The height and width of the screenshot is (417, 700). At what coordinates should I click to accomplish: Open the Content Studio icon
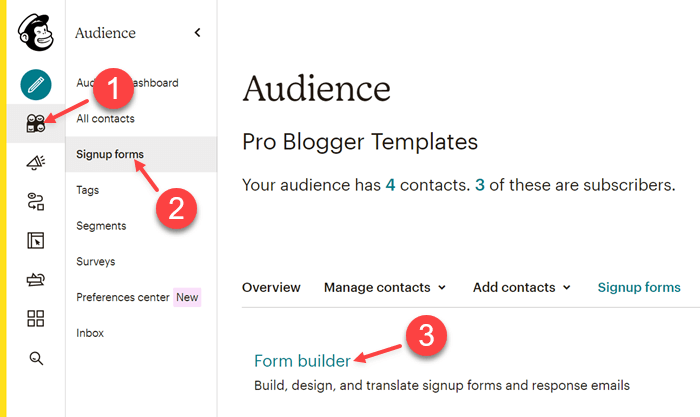coord(36,280)
